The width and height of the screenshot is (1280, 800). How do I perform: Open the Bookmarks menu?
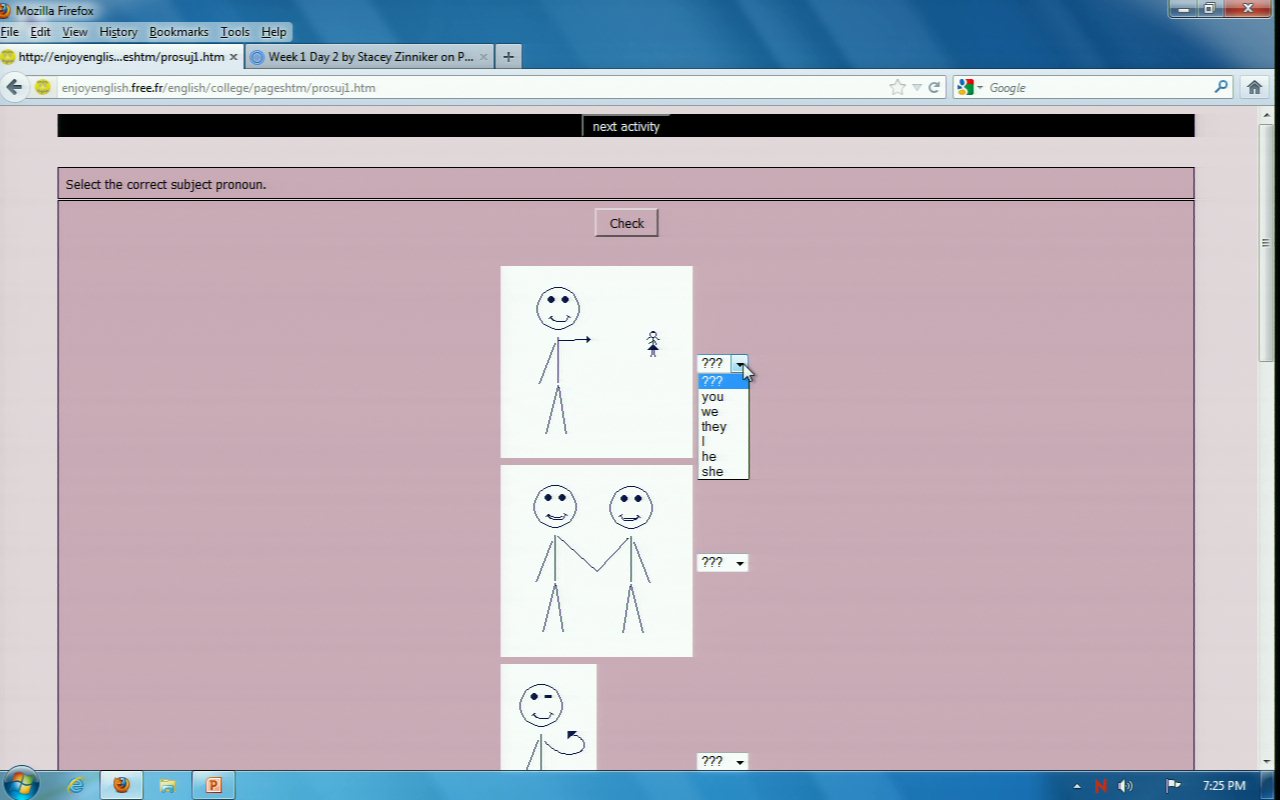(178, 32)
